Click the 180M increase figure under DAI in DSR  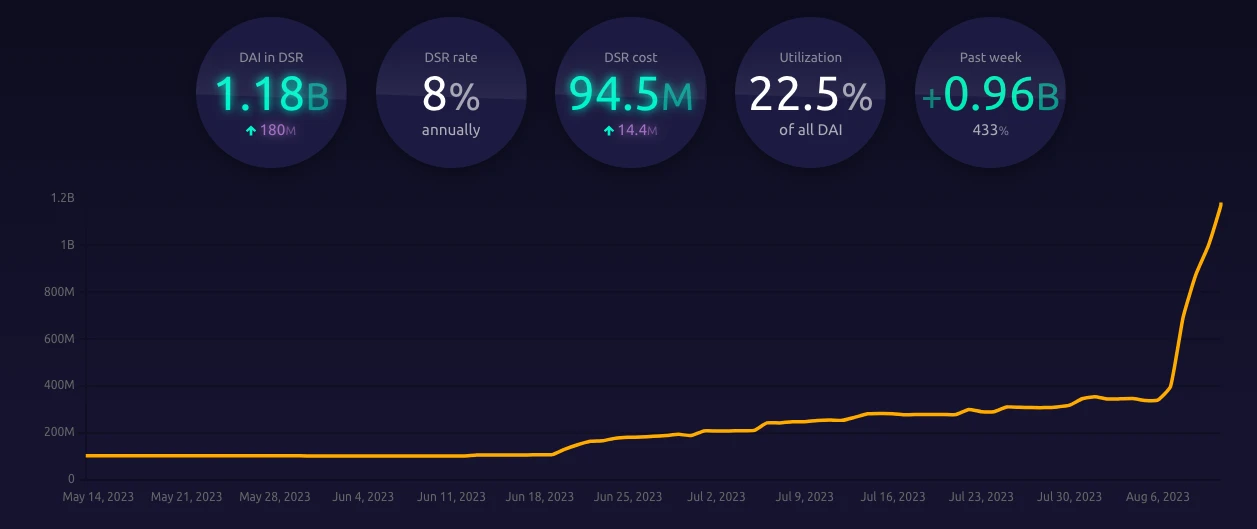(x=278, y=130)
